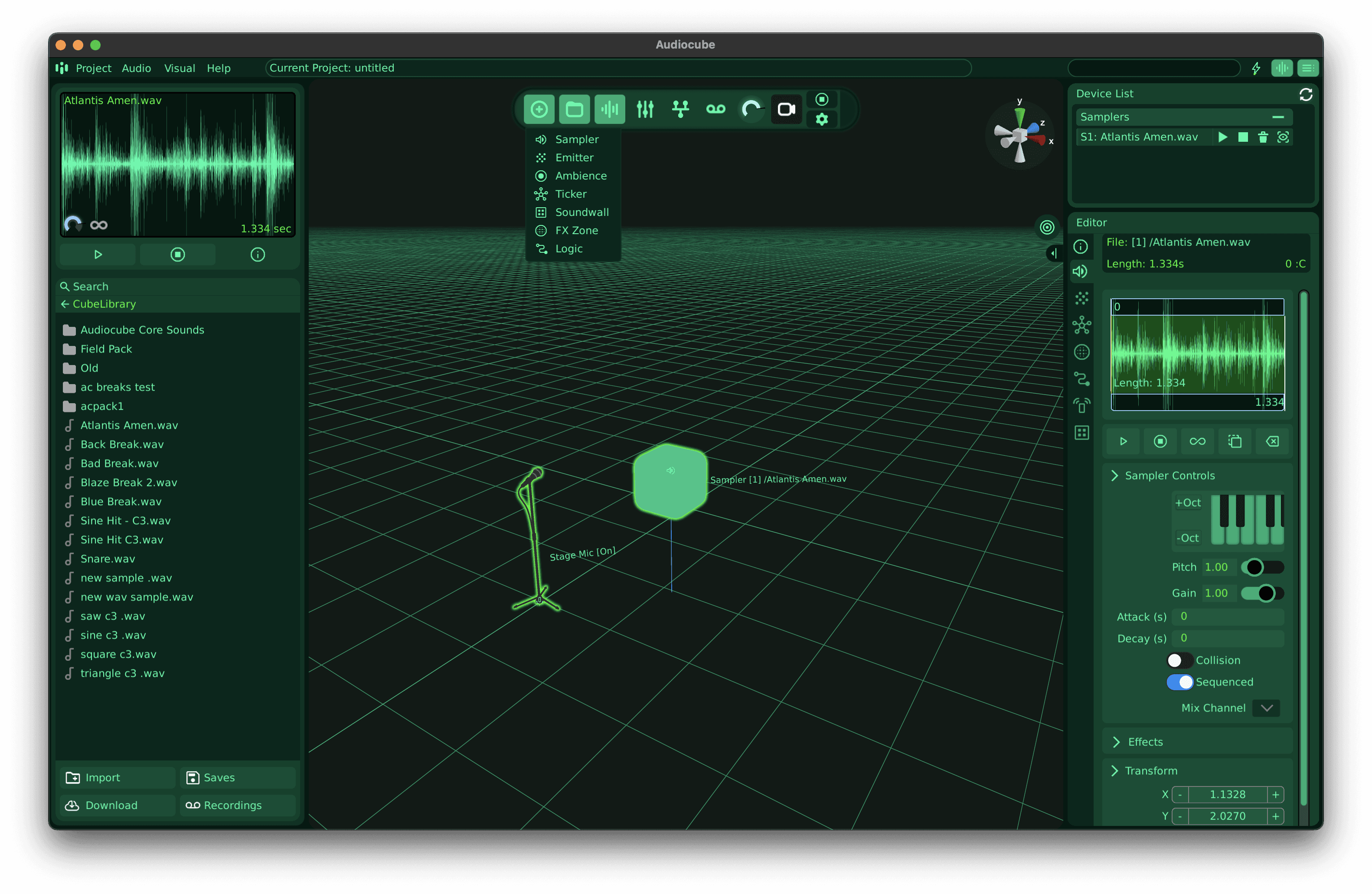Open the info tab icon in Editor sidebar

[x=1081, y=247]
